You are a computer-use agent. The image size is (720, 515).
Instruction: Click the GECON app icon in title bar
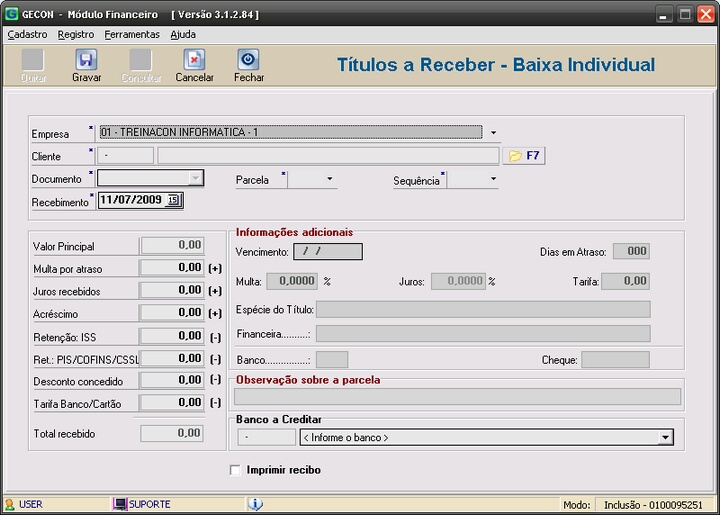pos(11,14)
